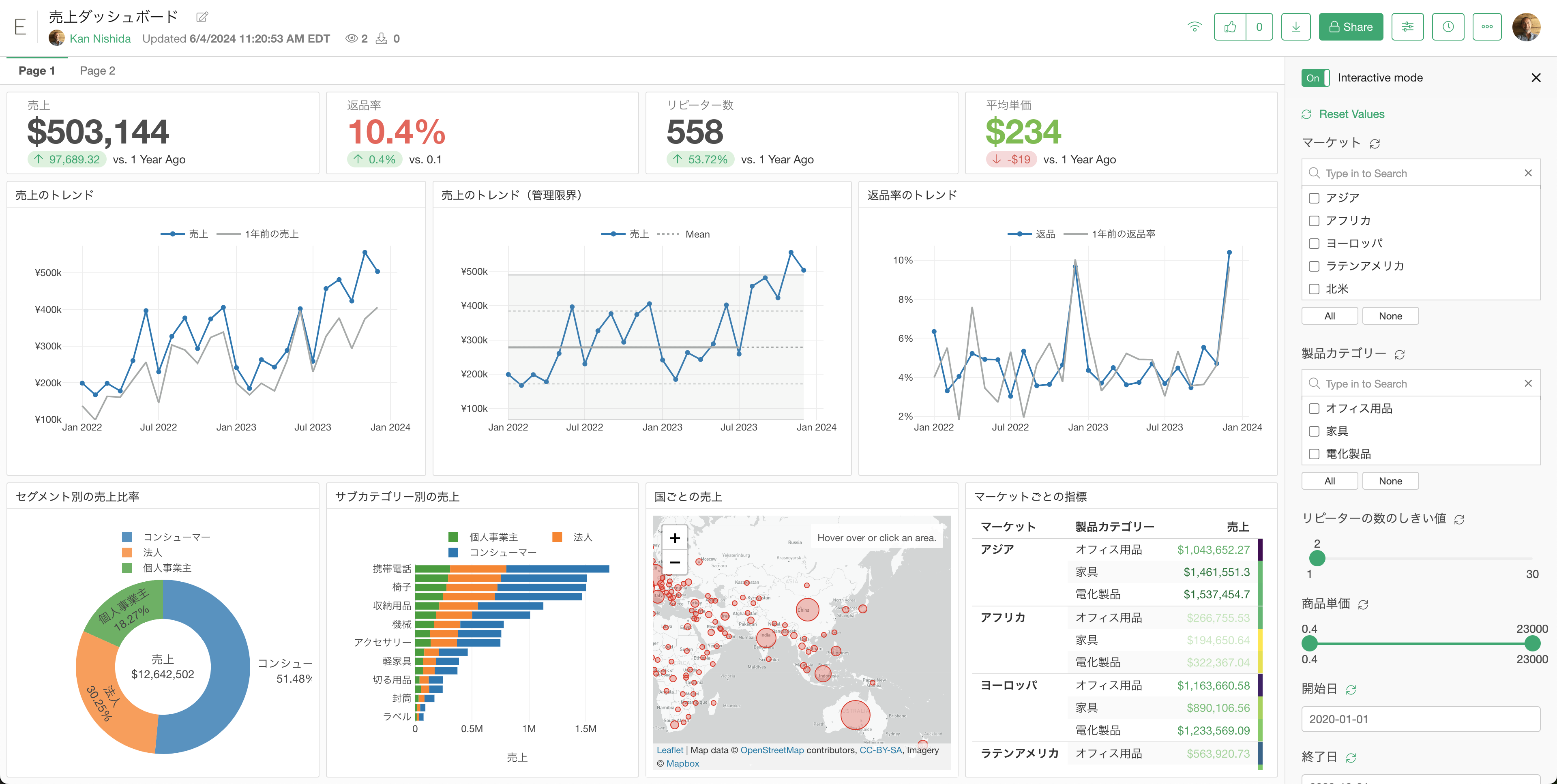Open the parameter sliders settings icon
Screen dimensions: 1557x784
pyautogui.click(x=1407, y=27)
